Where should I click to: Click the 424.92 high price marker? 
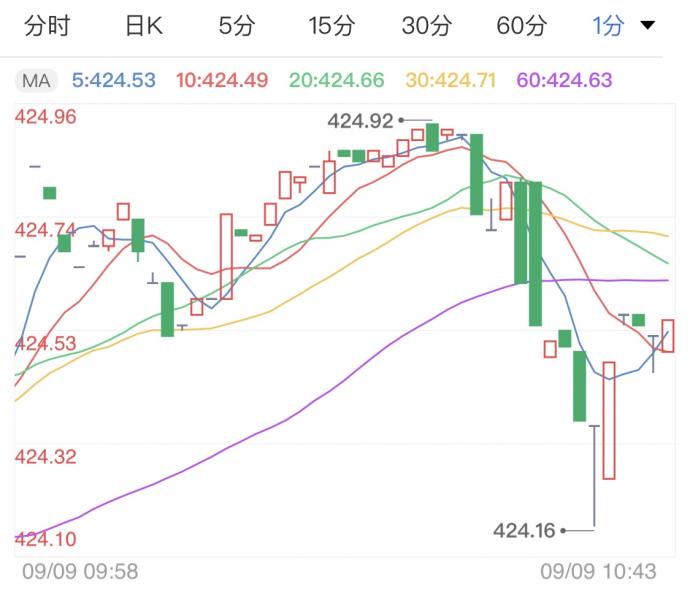360,121
